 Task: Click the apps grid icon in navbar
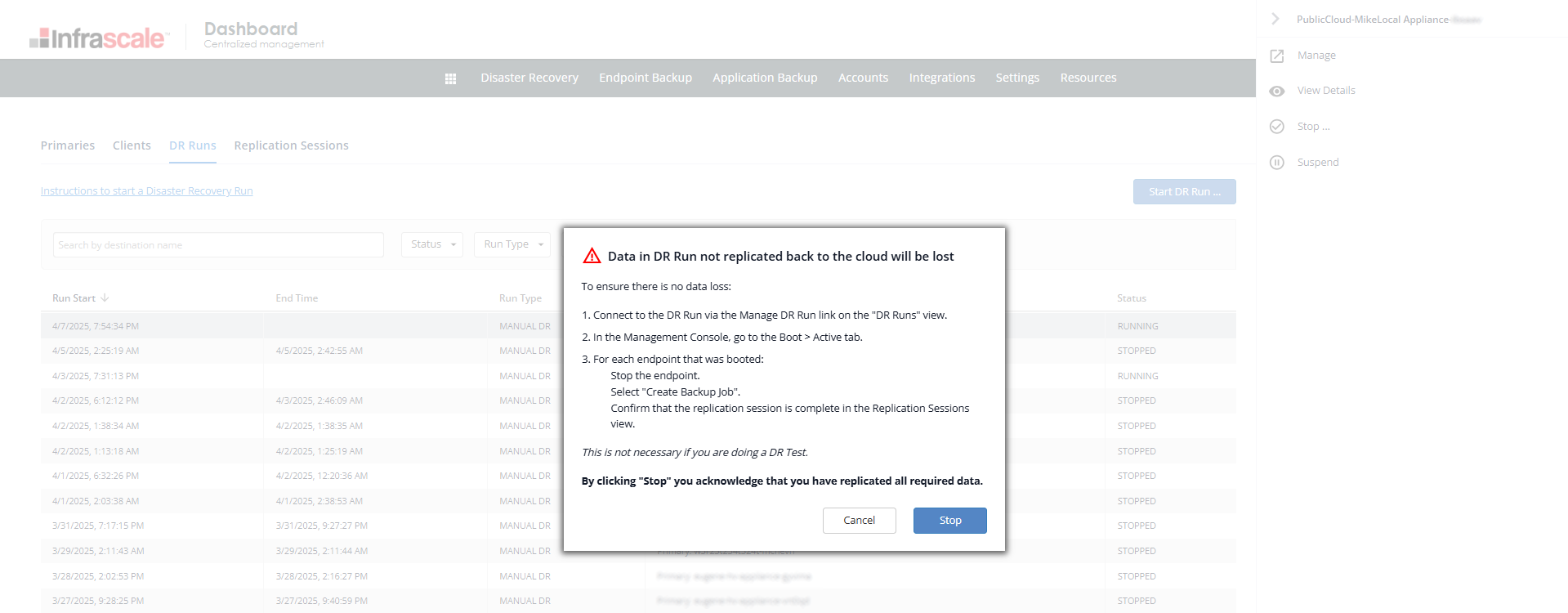(x=450, y=78)
